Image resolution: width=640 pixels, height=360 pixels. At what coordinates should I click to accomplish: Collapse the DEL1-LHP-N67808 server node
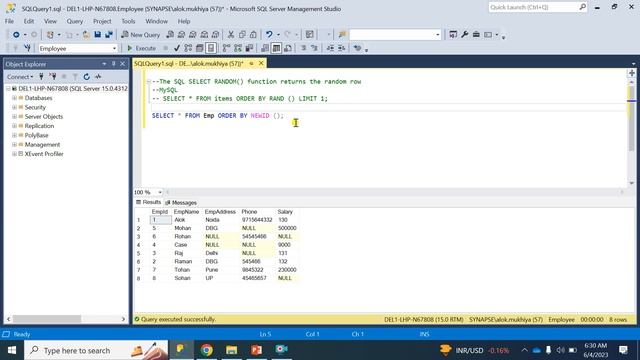pyautogui.click(x=8, y=89)
